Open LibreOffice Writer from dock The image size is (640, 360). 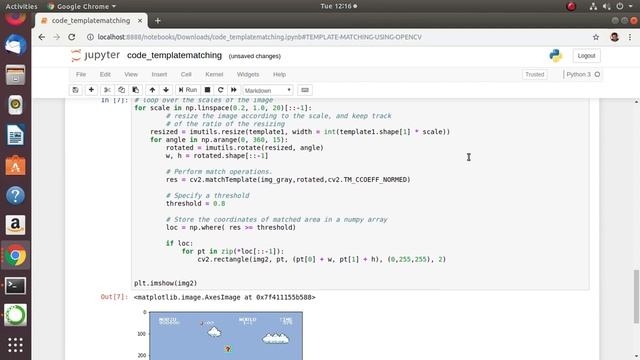[16, 135]
